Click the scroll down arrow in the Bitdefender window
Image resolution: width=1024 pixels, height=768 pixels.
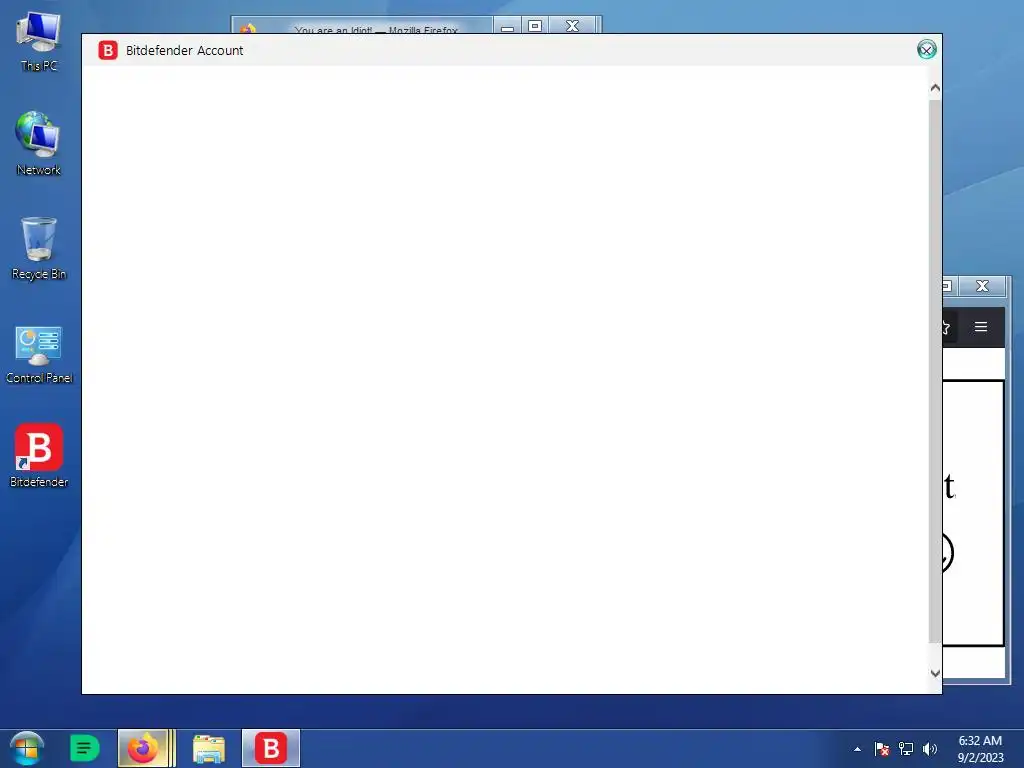tap(935, 673)
